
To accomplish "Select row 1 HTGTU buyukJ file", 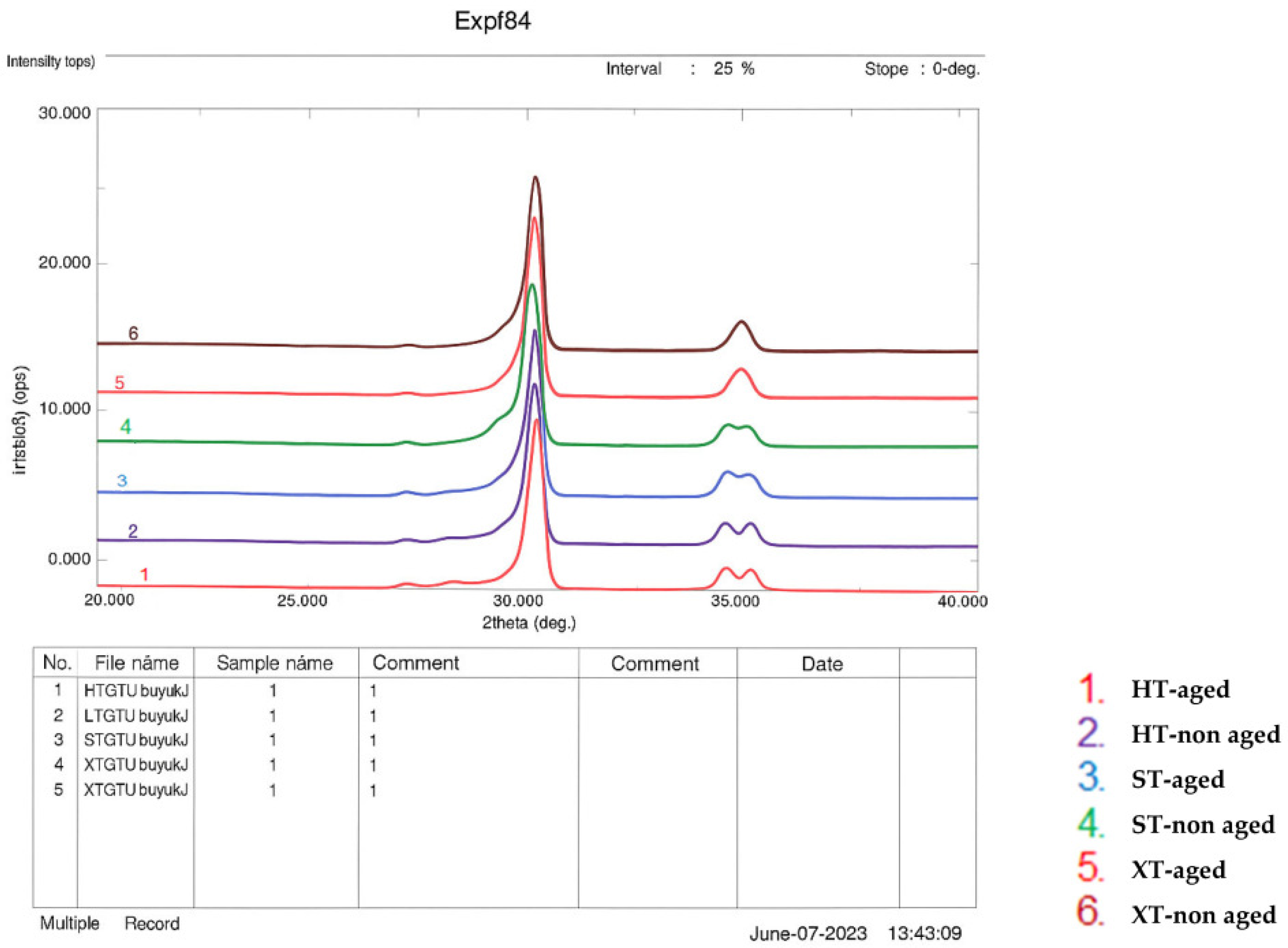I will pyautogui.click(x=136, y=690).
